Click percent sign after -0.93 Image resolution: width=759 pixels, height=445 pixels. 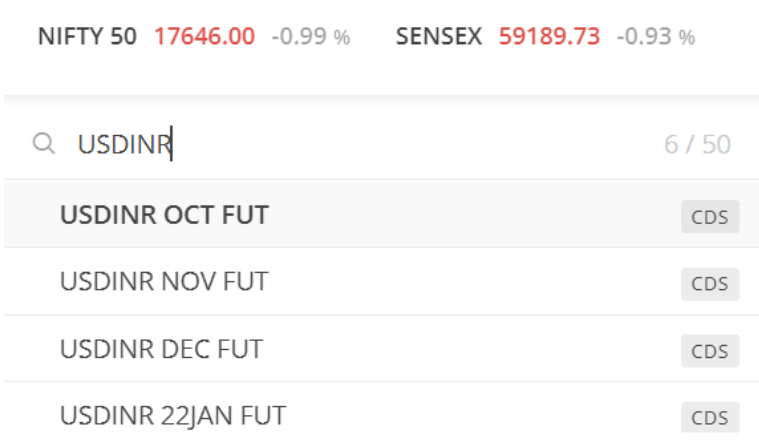pos(687,37)
